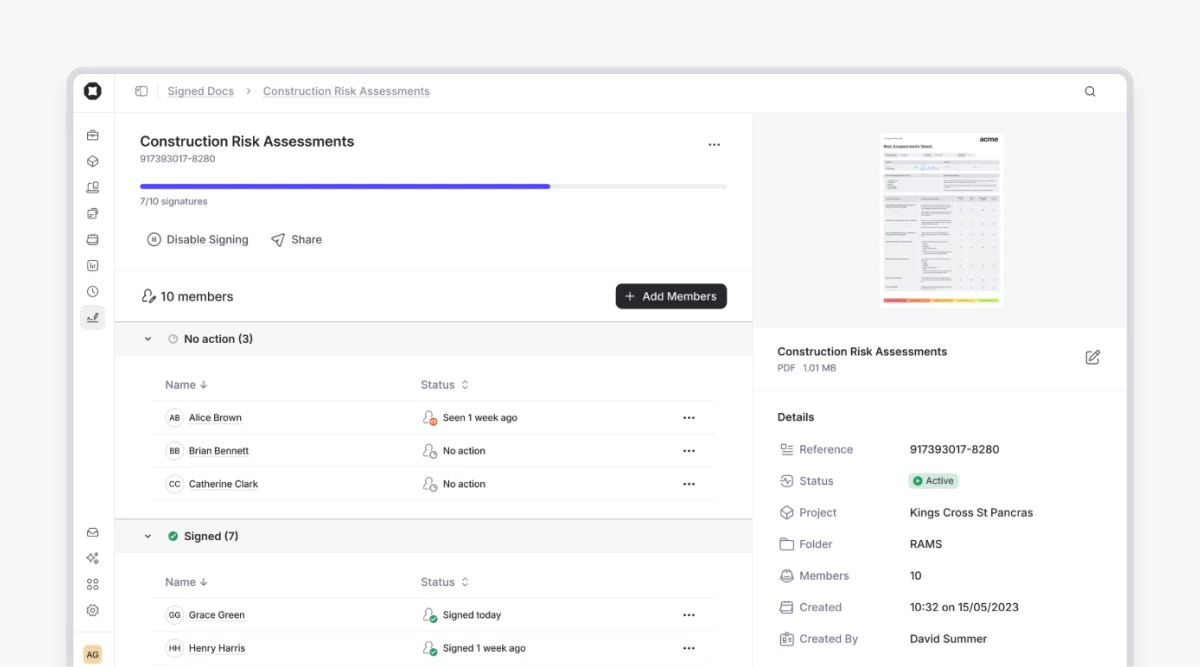This screenshot has width=1200, height=667.
Task: Open the signed docs signature icon in sidebar
Action: [x=93, y=318]
